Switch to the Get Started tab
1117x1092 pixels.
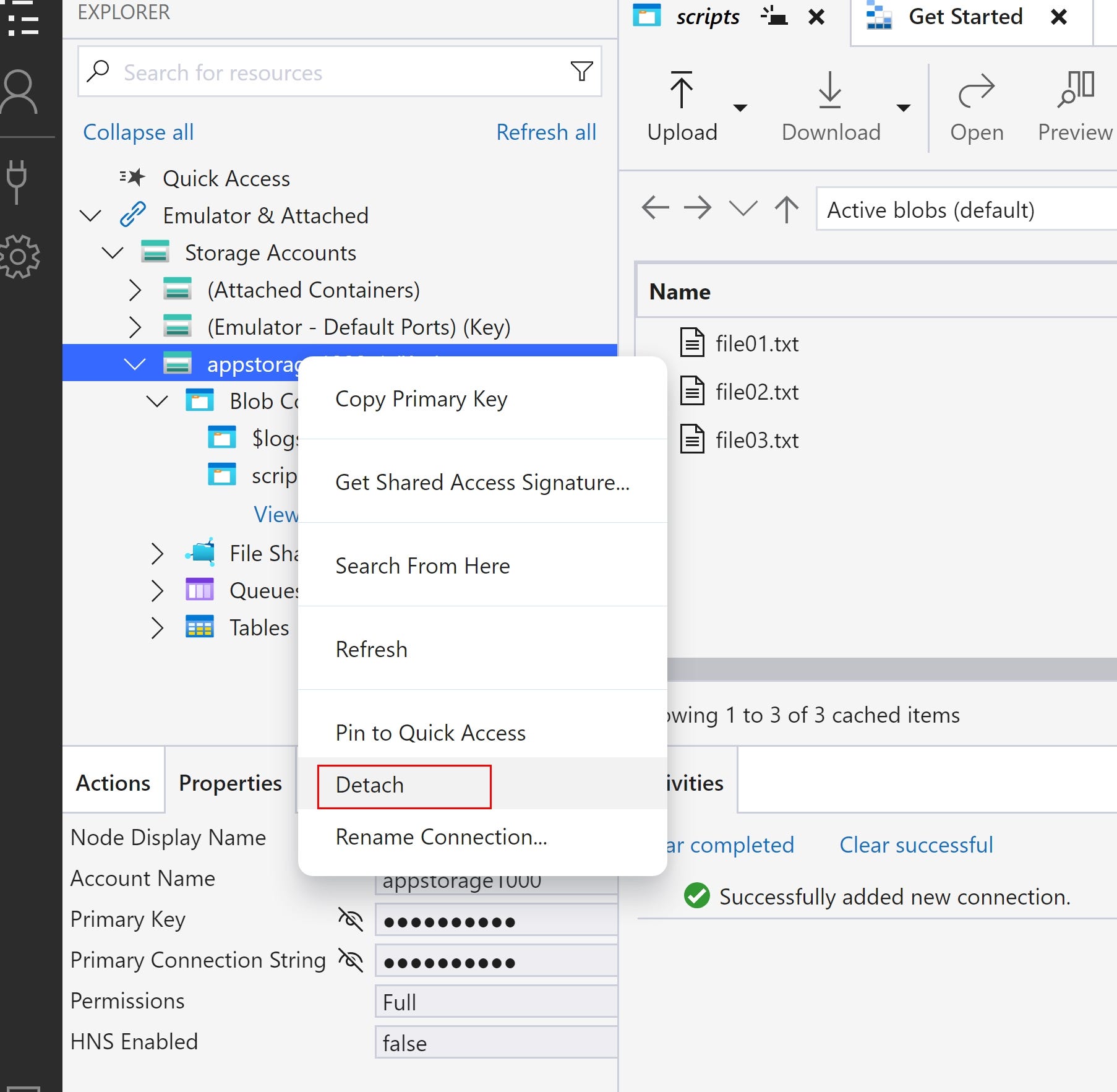coord(965,17)
